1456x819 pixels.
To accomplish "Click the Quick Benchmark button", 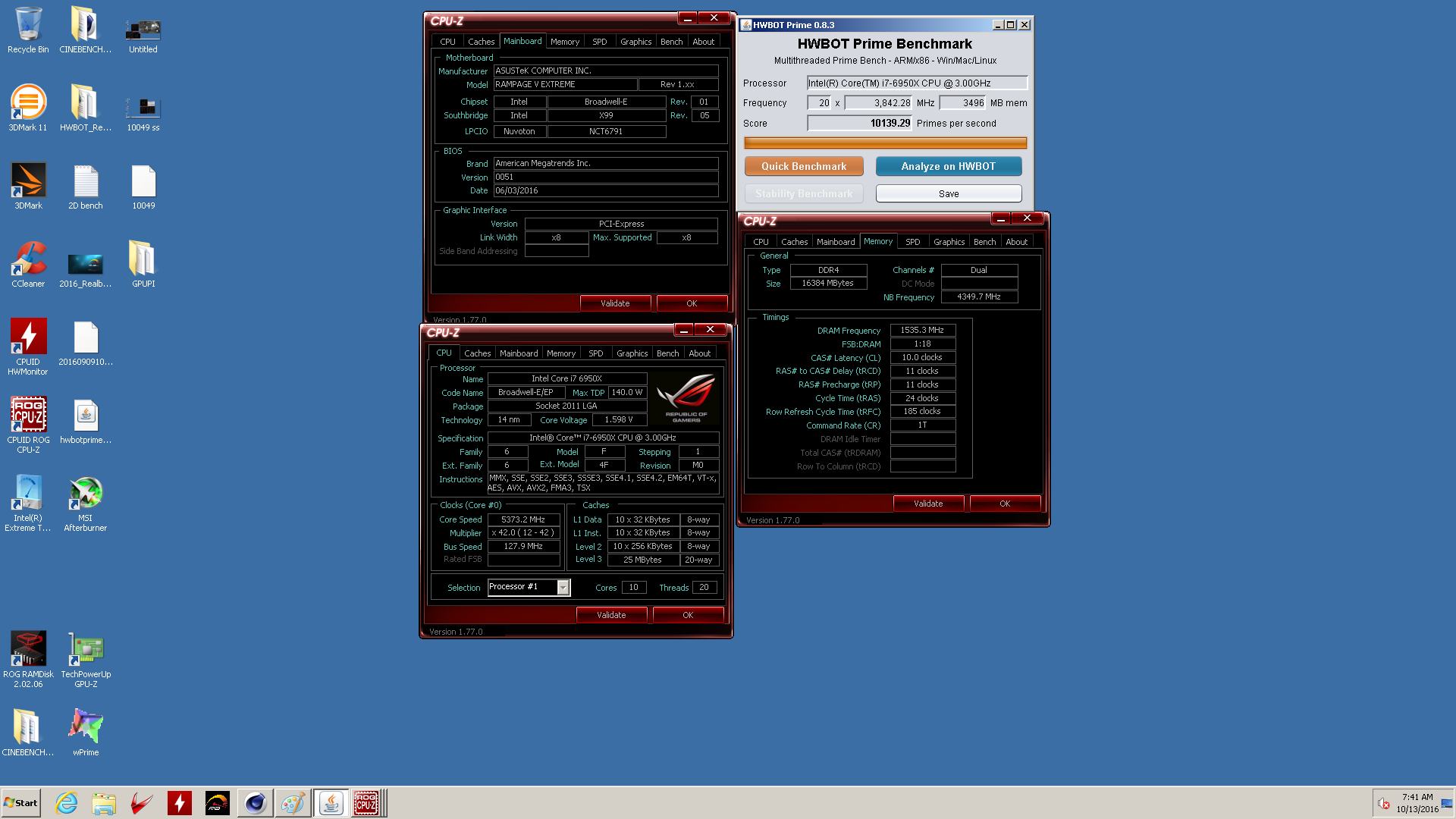I will 804,166.
